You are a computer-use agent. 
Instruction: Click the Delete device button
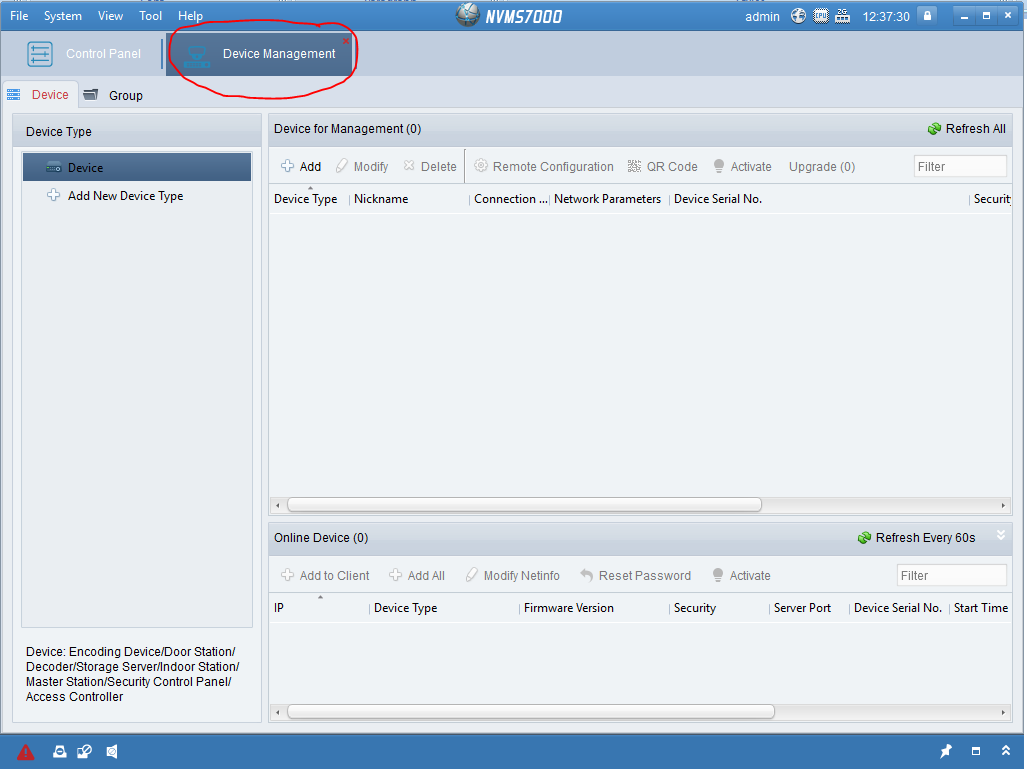(x=430, y=166)
